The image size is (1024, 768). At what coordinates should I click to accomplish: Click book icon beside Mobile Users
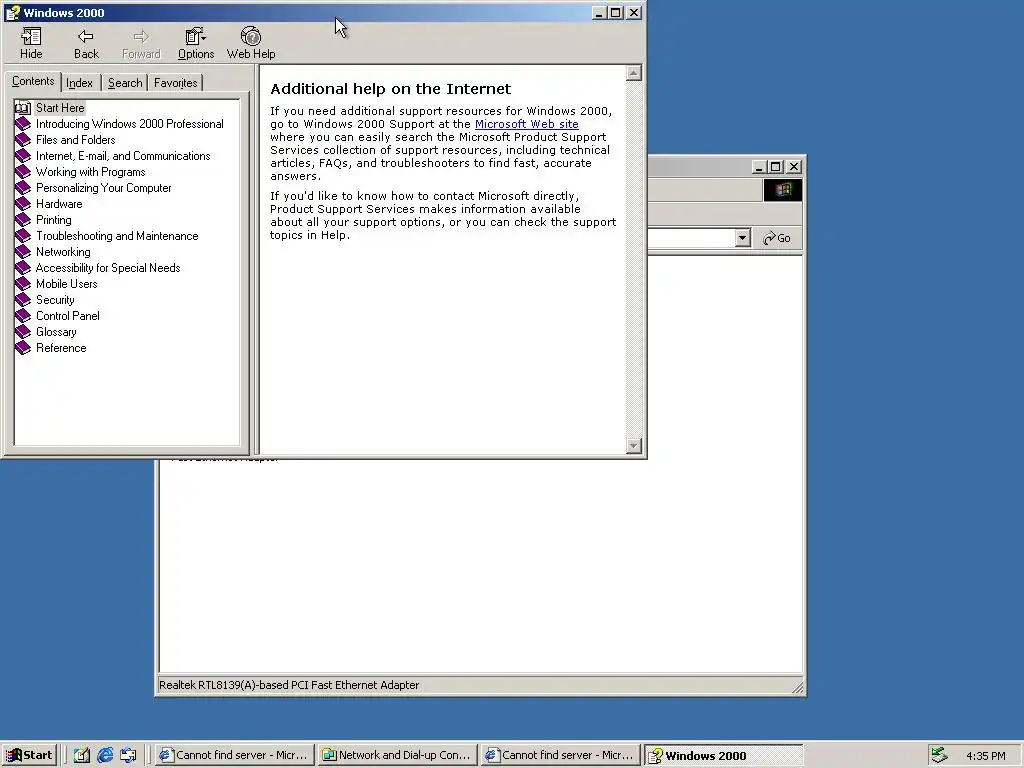23,283
